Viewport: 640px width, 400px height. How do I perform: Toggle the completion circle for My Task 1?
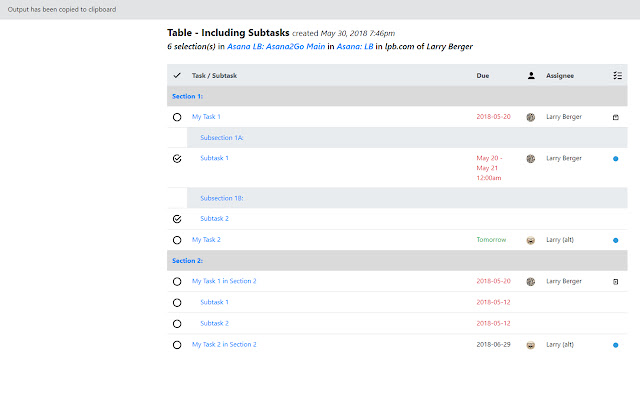(x=177, y=117)
